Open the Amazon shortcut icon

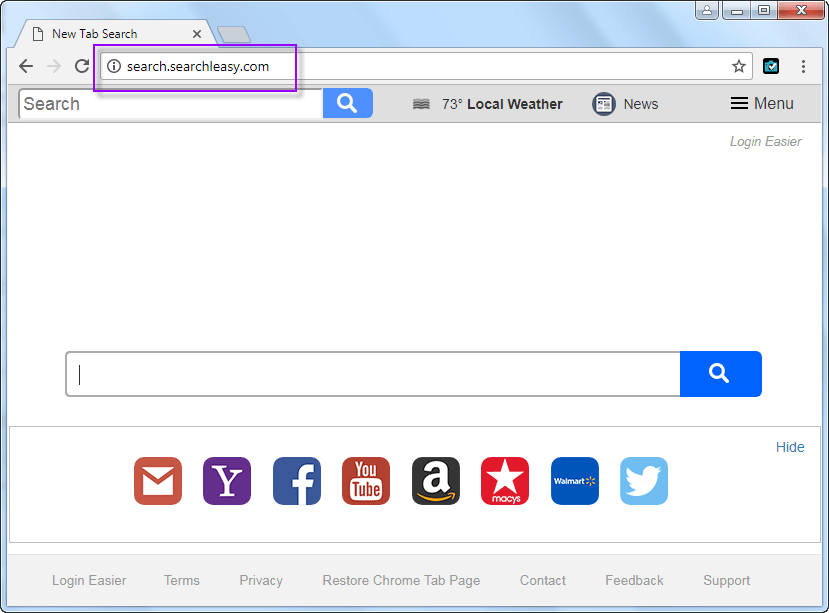(x=436, y=481)
